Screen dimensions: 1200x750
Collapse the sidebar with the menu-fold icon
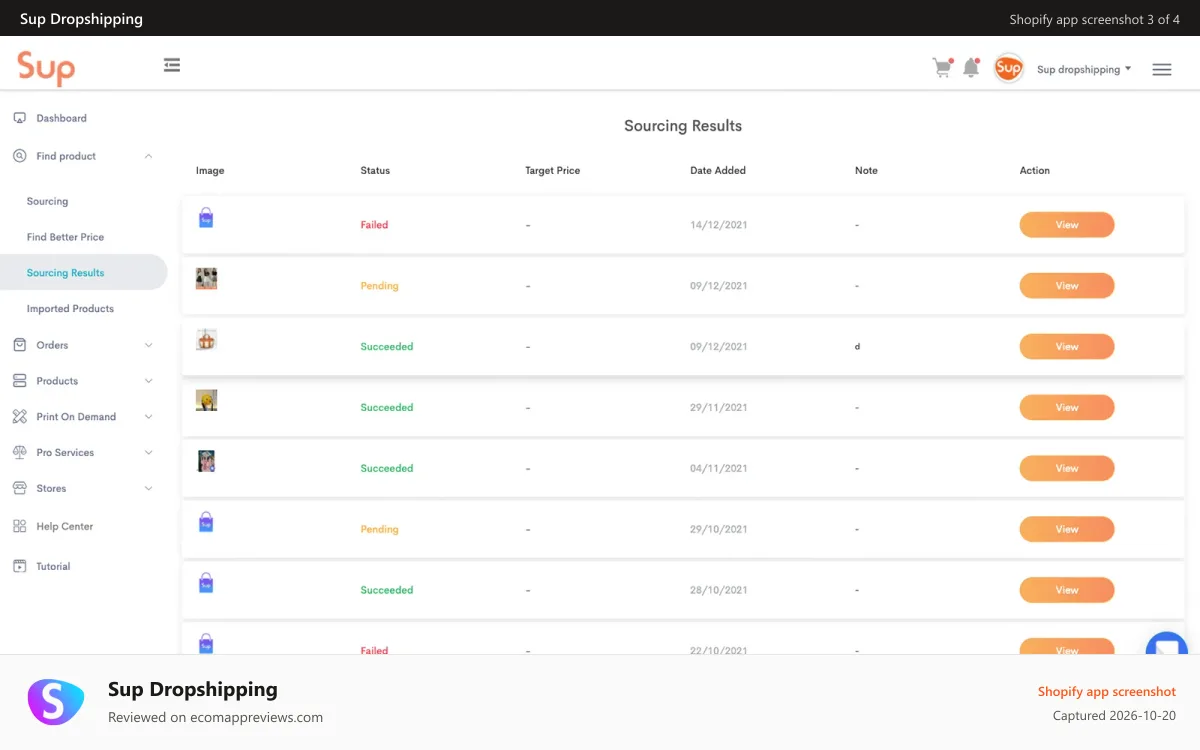click(x=172, y=65)
